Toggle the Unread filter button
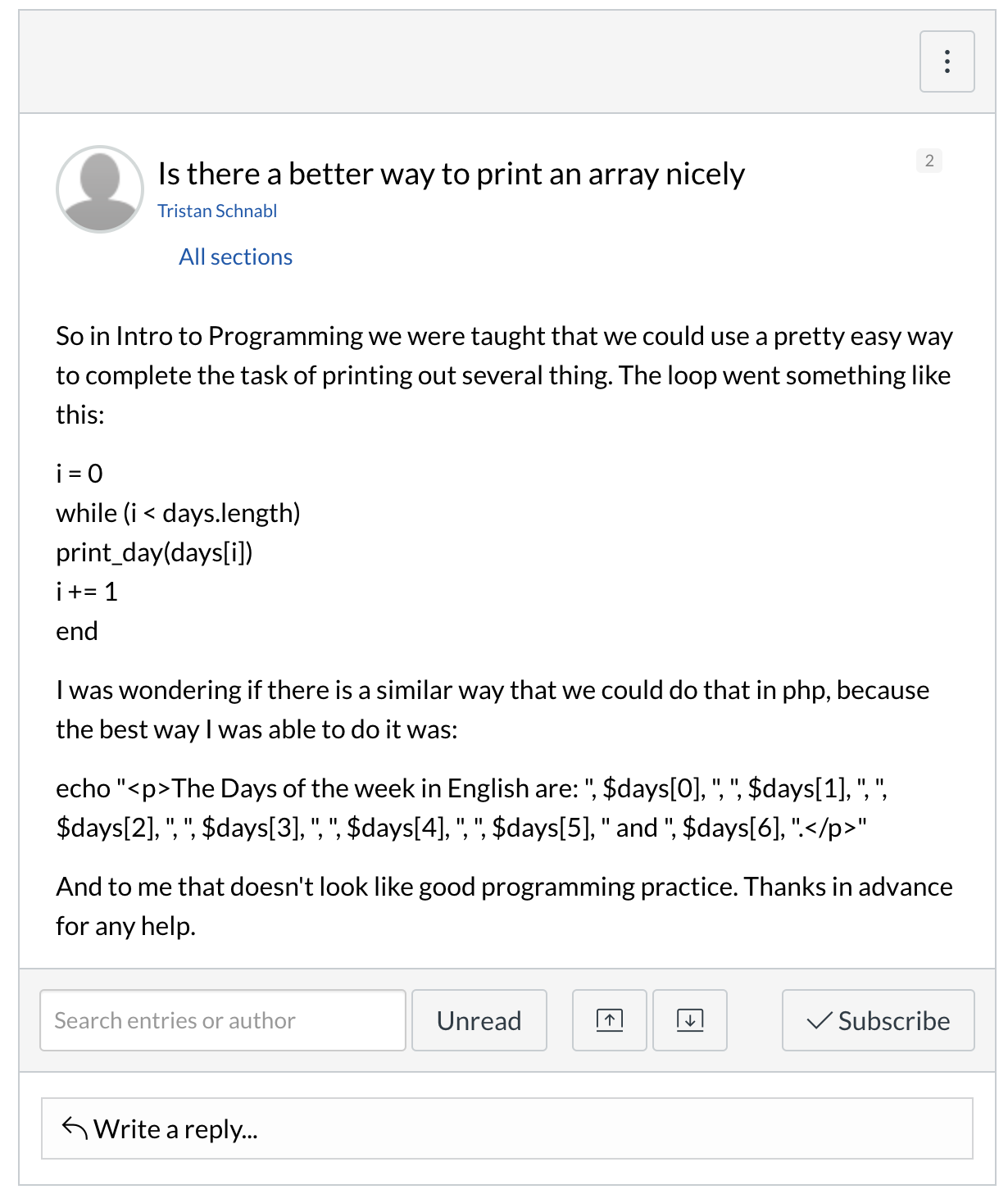Image resolution: width=1008 pixels, height=1203 pixels. click(479, 1020)
